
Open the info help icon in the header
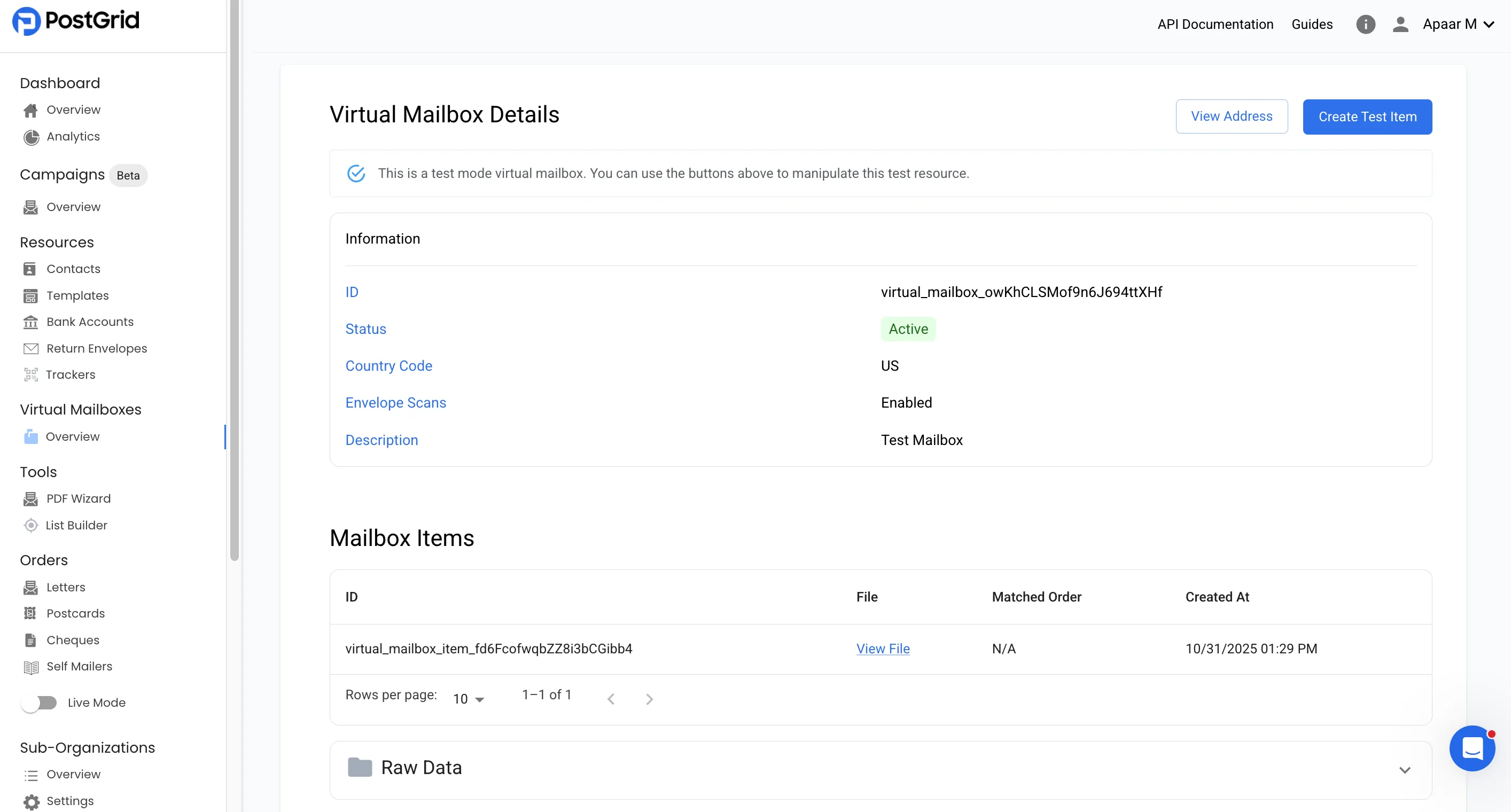1366,24
